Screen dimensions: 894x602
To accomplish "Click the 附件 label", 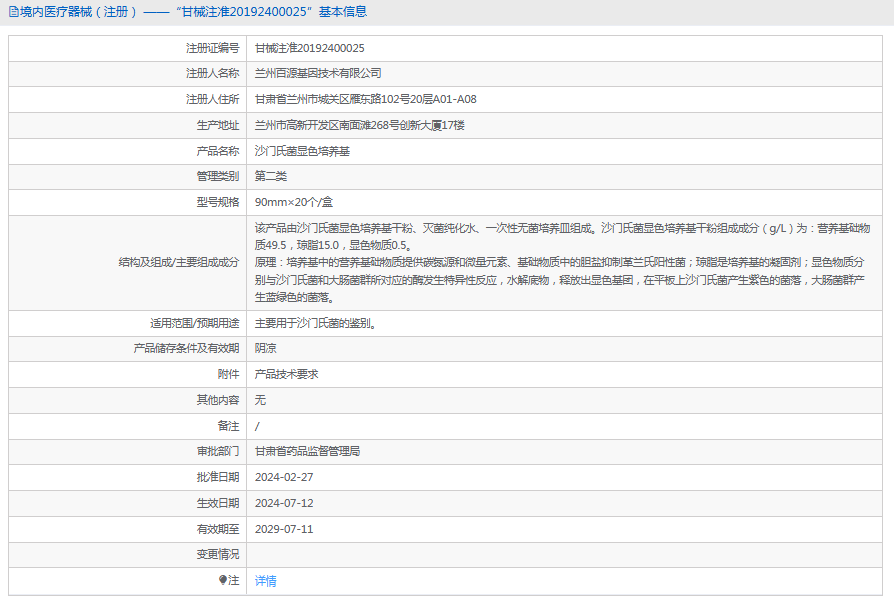I will [x=229, y=374].
